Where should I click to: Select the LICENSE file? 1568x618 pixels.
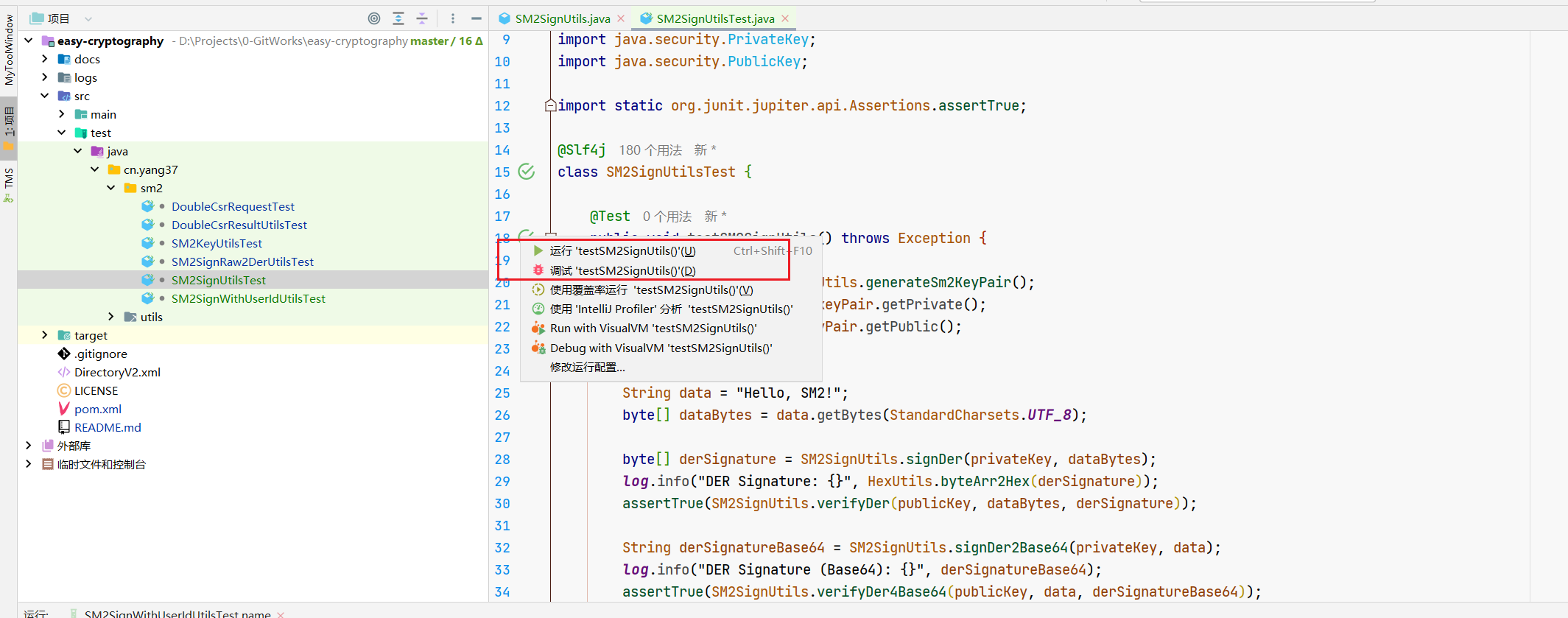[96, 390]
